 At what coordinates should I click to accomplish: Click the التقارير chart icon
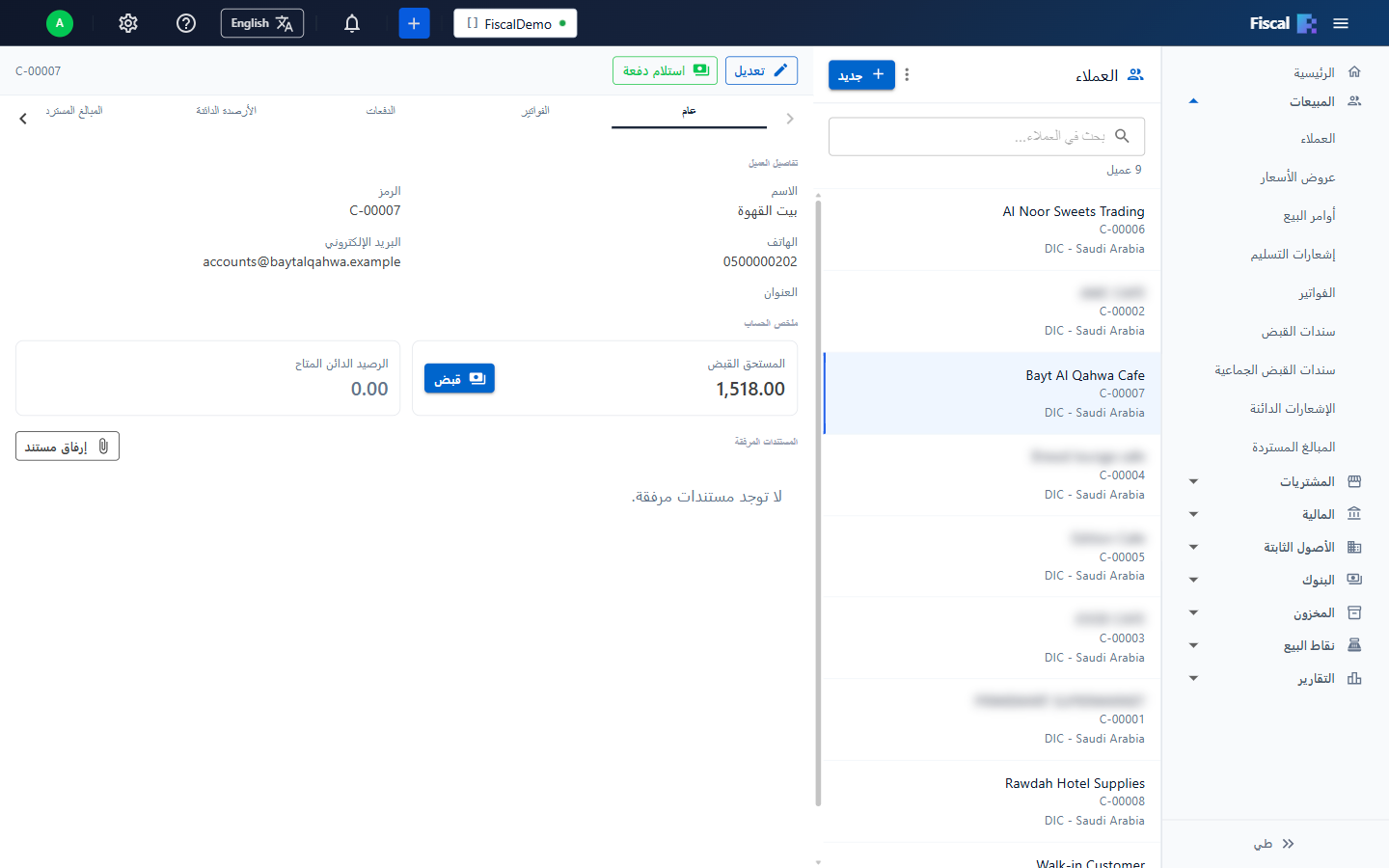coord(1354,678)
